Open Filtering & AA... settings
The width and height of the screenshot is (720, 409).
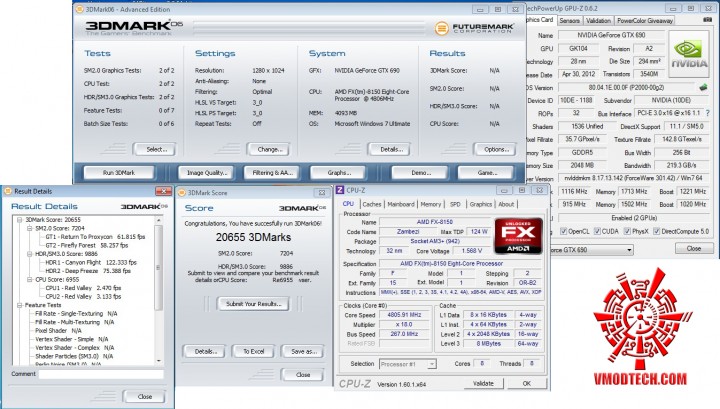272,173
